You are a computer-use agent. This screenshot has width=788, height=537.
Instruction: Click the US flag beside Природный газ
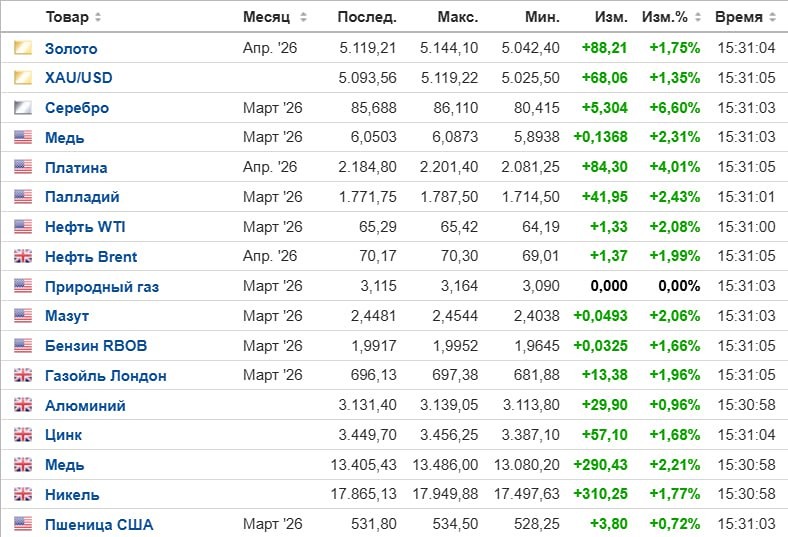click(x=23, y=287)
